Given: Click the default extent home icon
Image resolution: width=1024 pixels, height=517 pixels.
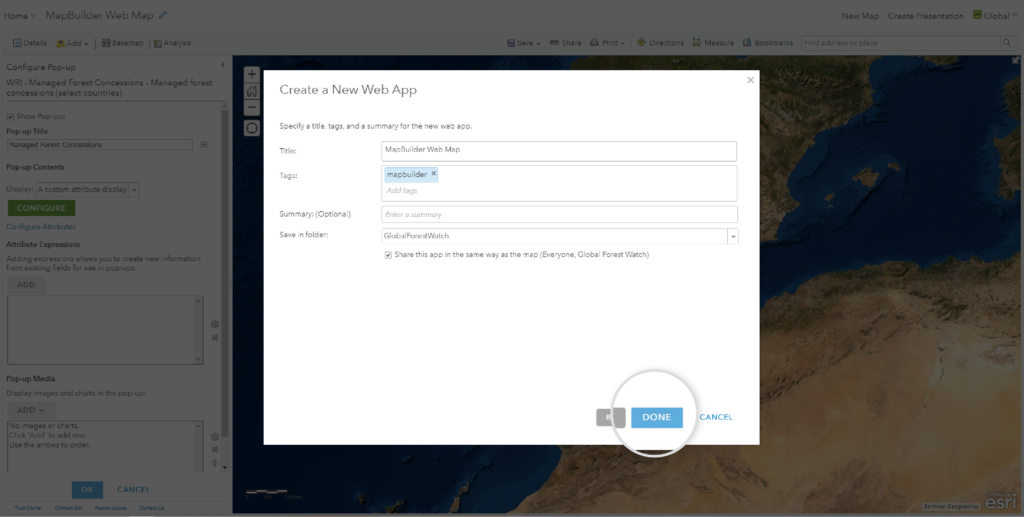Looking at the screenshot, I should [x=251, y=91].
